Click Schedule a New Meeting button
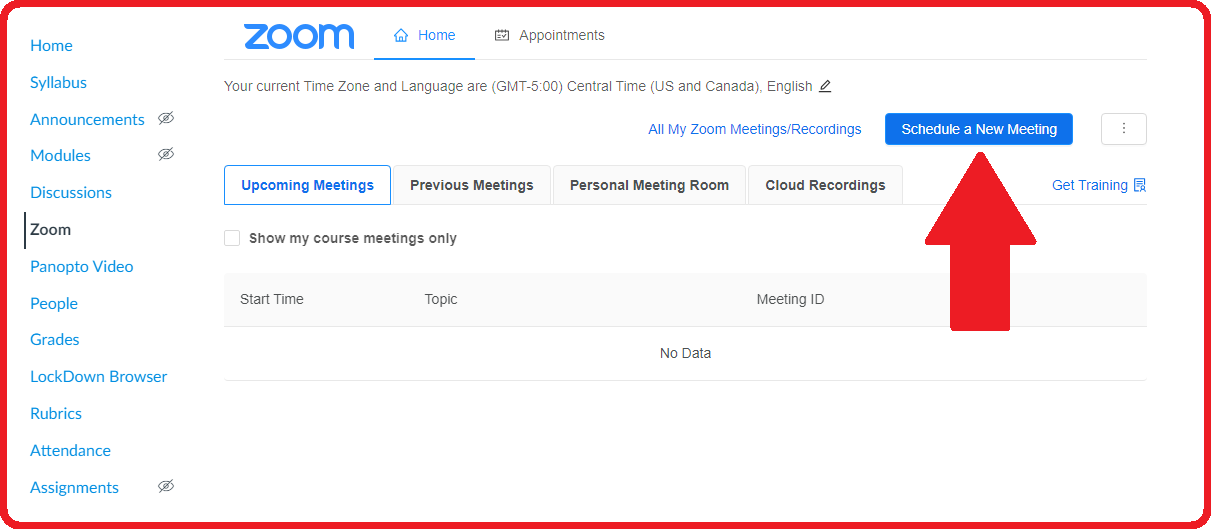 (x=978, y=129)
